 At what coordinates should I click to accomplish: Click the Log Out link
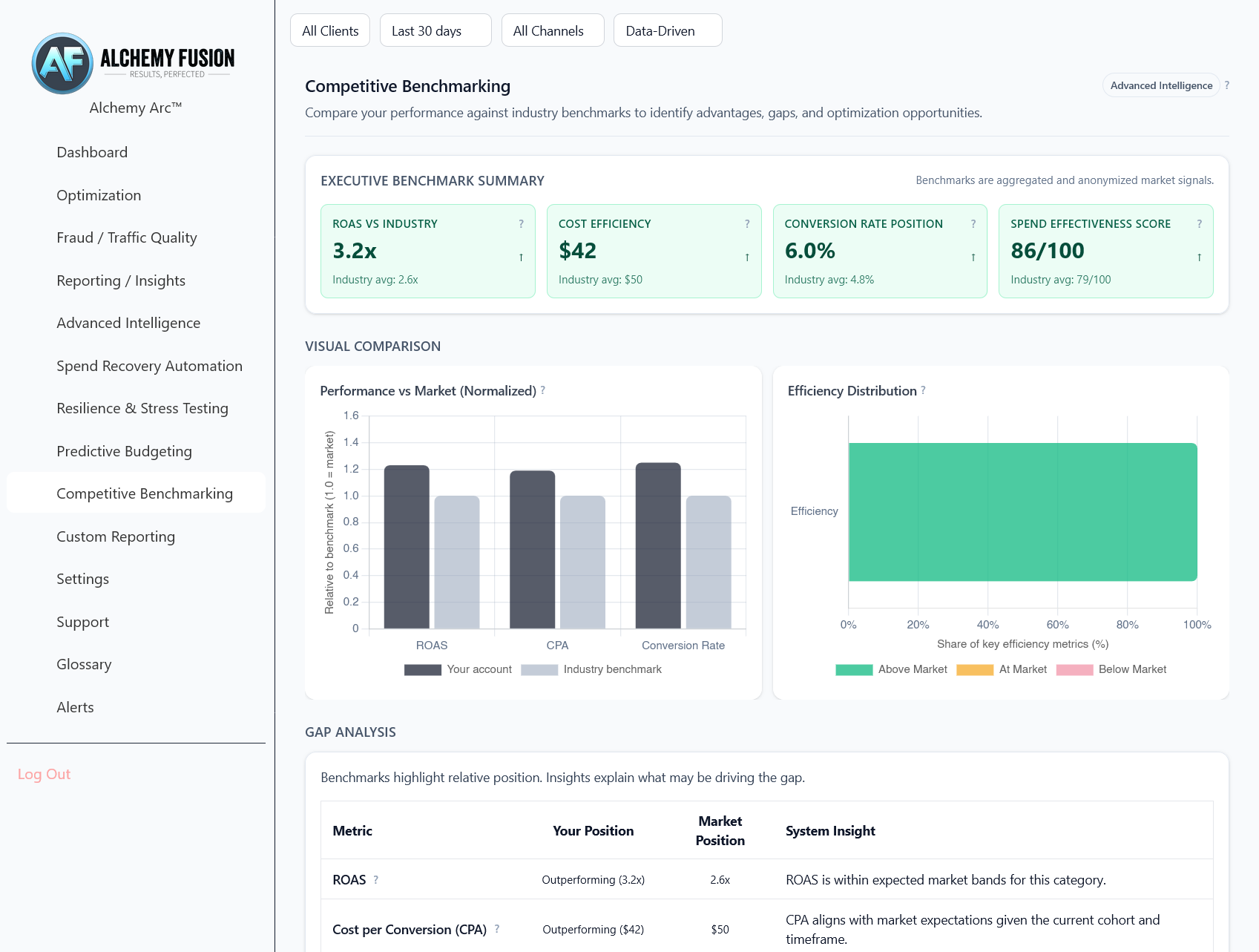click(44, 774)
